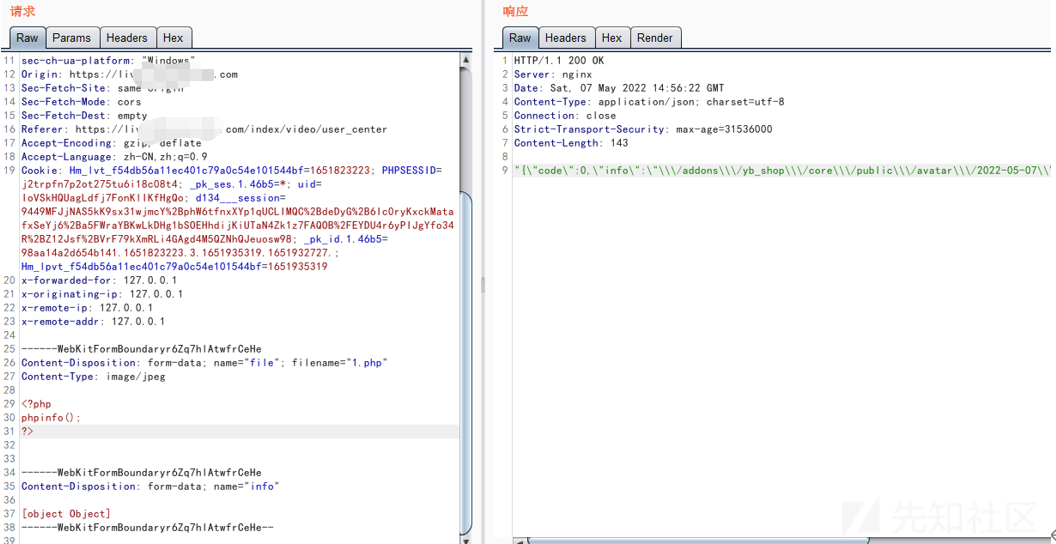Click the 'Connection: close' response line
1056x544 pixels.
565,116
